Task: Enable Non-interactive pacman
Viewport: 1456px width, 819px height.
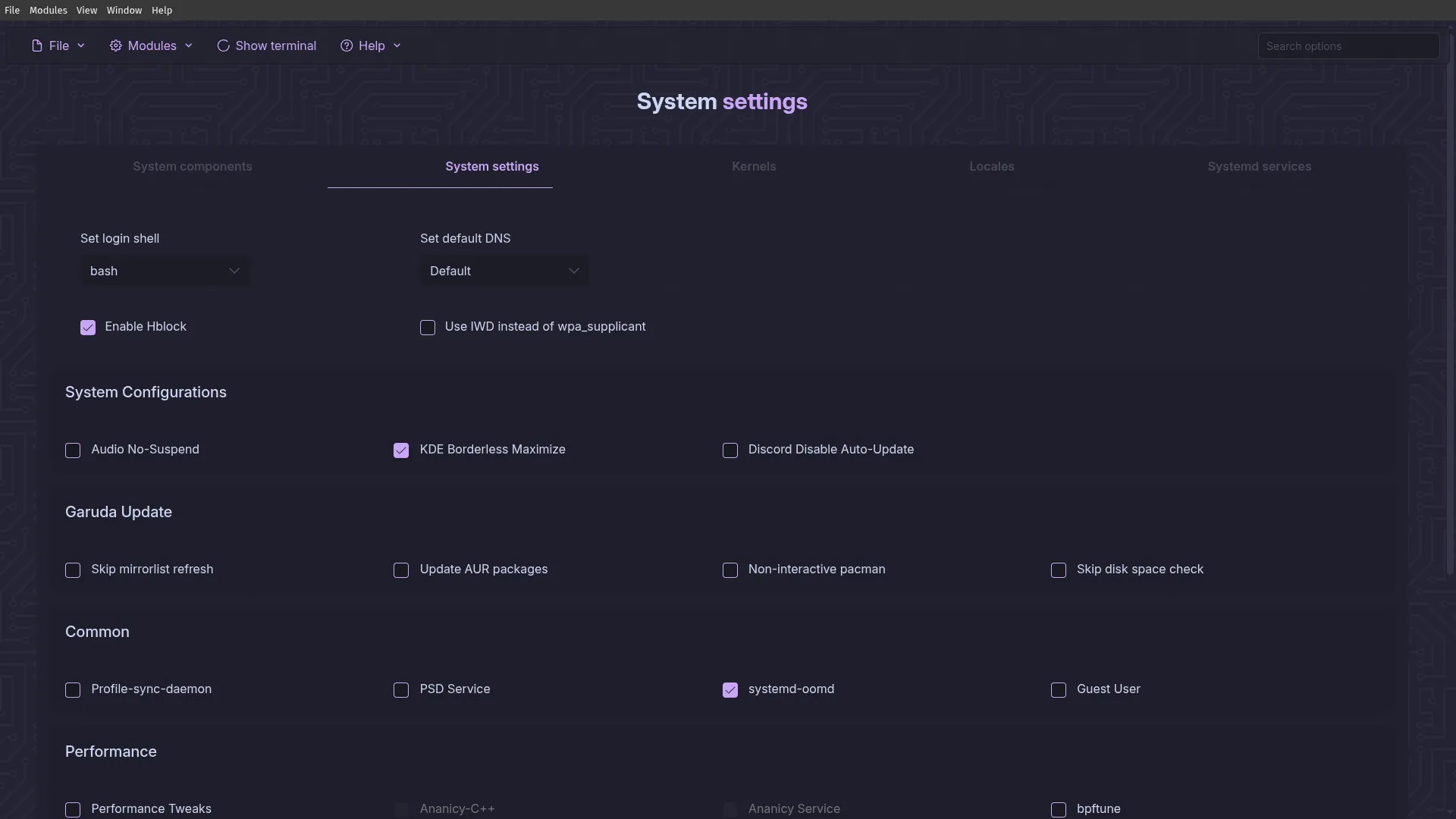Action: click(x=730, y=570)
